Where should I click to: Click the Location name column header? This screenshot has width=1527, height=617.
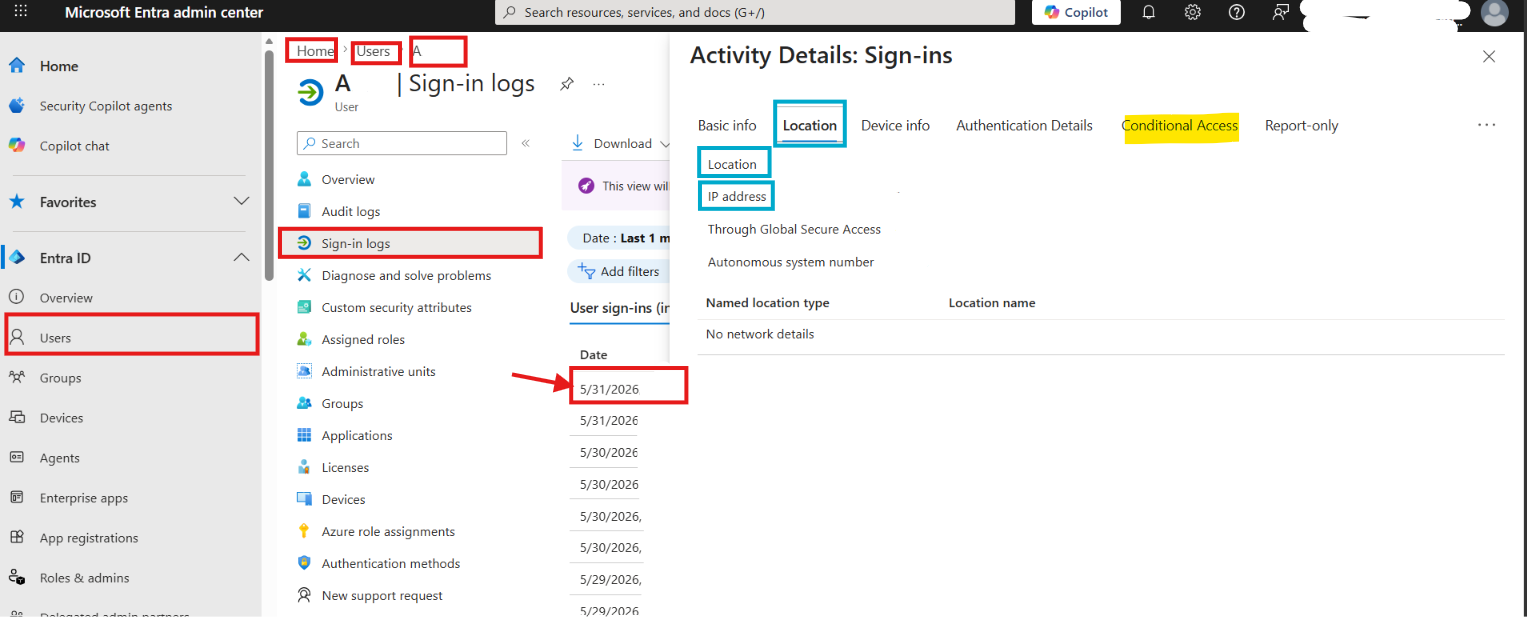point(992,303)
